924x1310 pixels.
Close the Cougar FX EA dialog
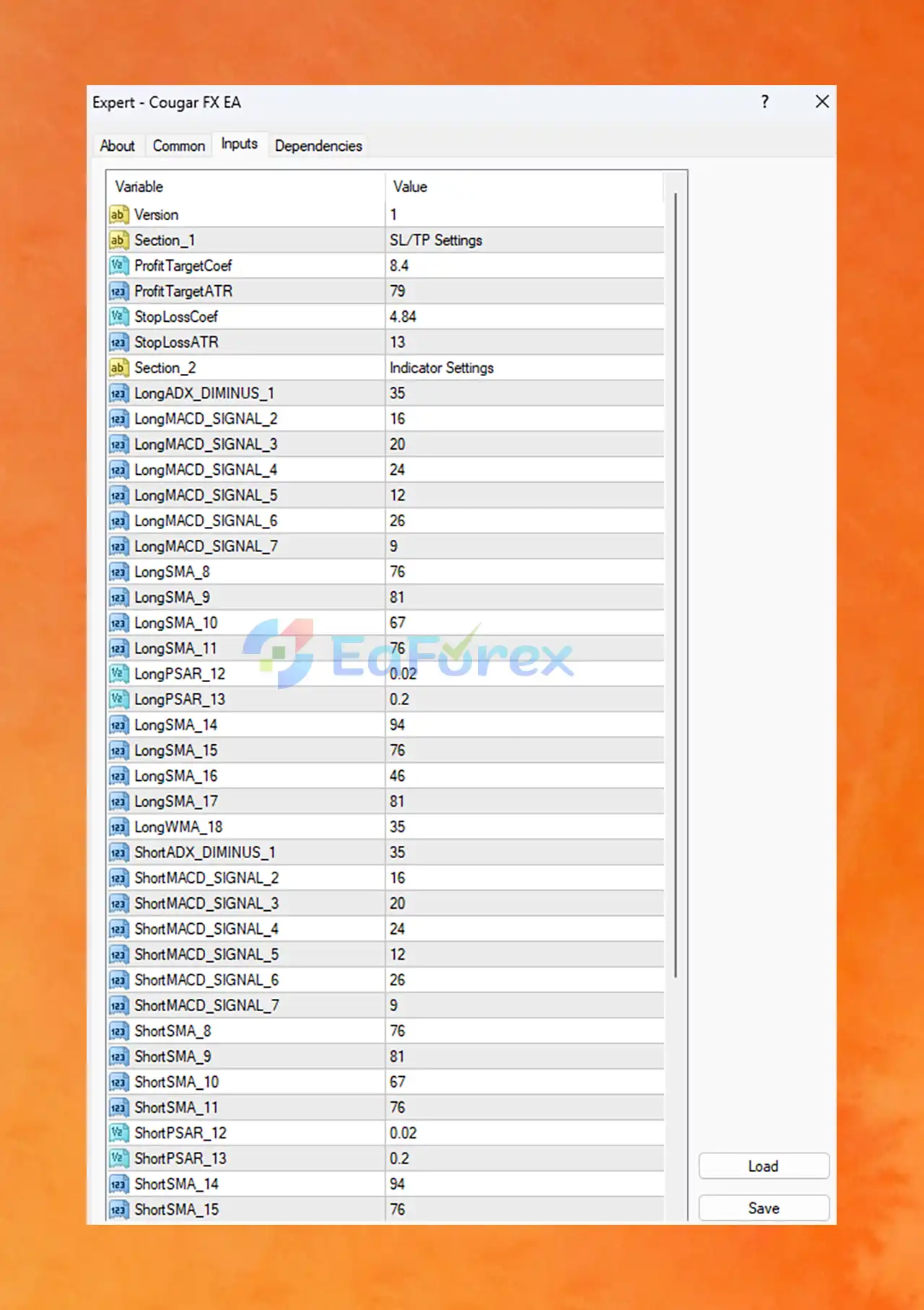(821, 102)
